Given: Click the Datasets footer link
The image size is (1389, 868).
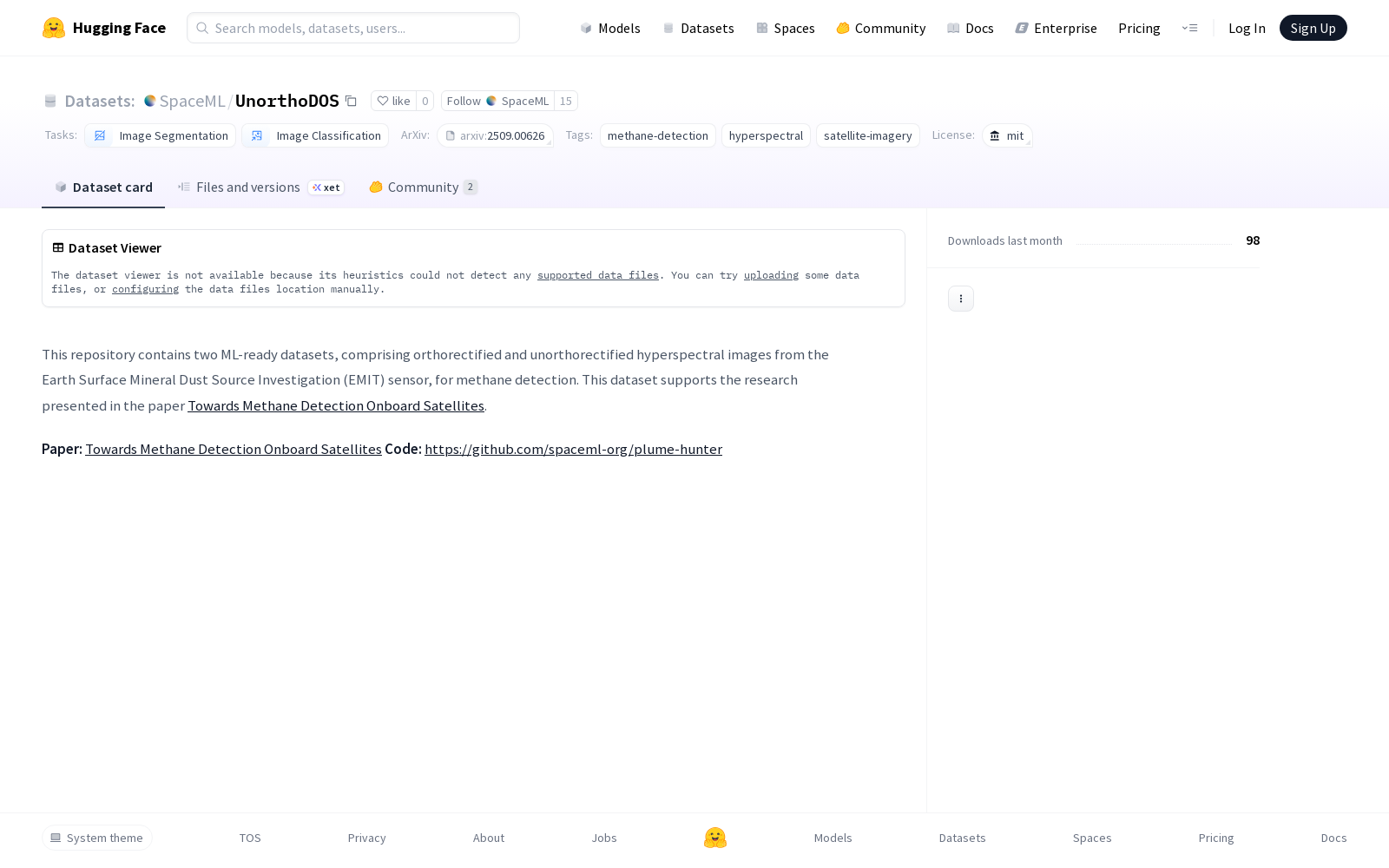Looking at the screenshot, I should coord(963,838).
